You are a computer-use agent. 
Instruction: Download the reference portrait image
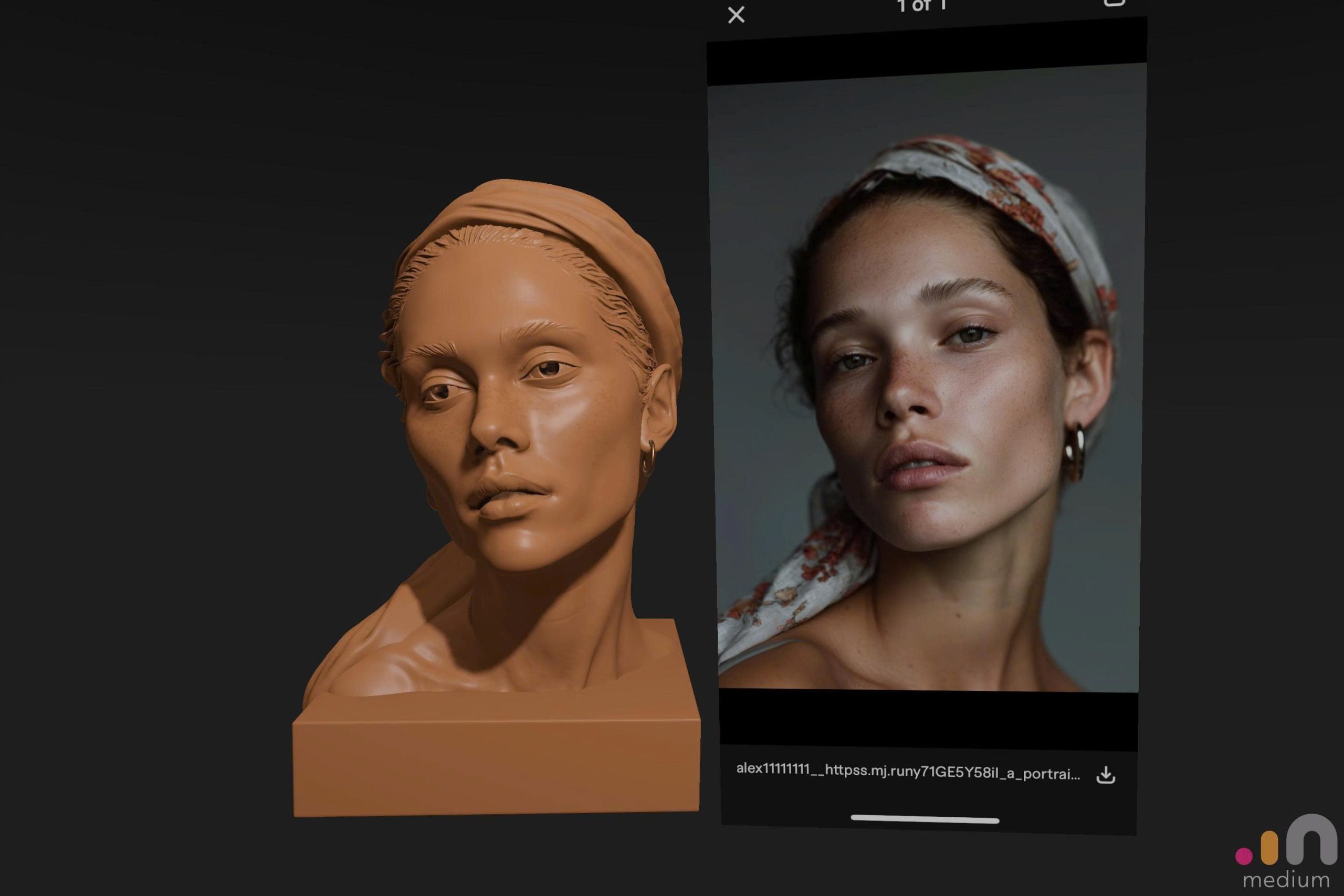(1106, 775)
